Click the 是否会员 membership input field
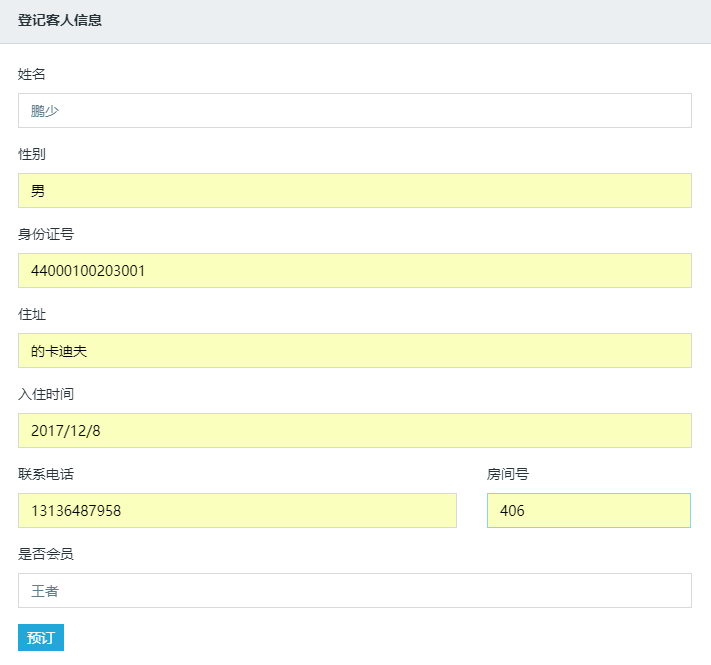Screen dimensions: 711x665 [x=355, y=590]
